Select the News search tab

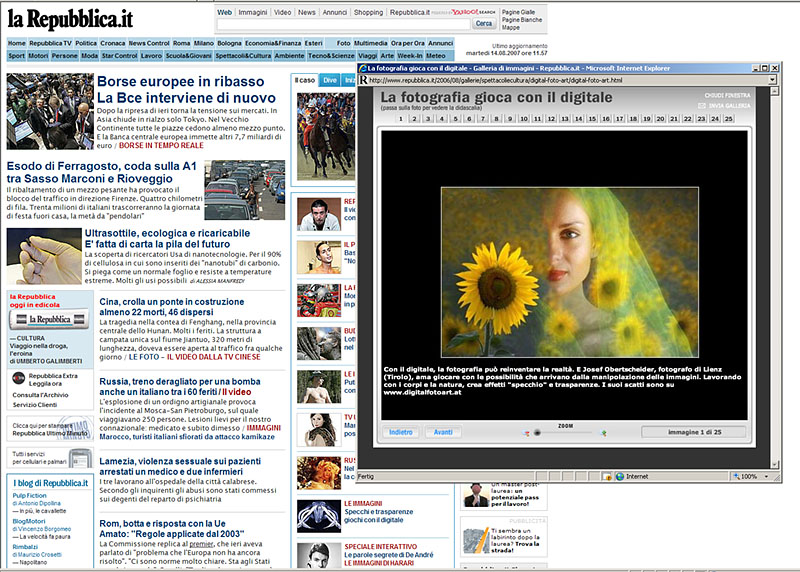pos(307,12)
